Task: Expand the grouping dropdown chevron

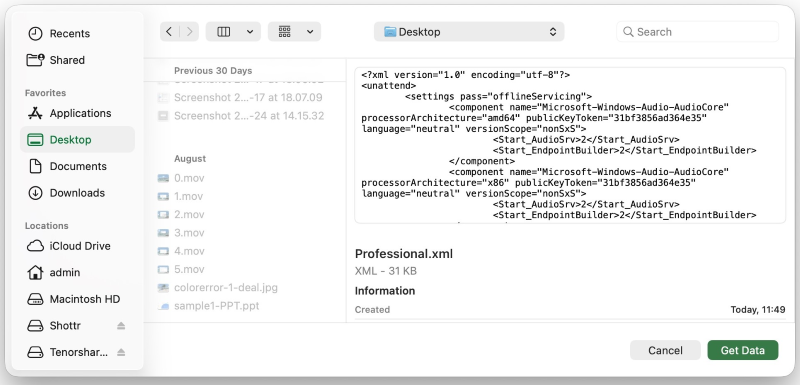Action: [x=310, y=32]
